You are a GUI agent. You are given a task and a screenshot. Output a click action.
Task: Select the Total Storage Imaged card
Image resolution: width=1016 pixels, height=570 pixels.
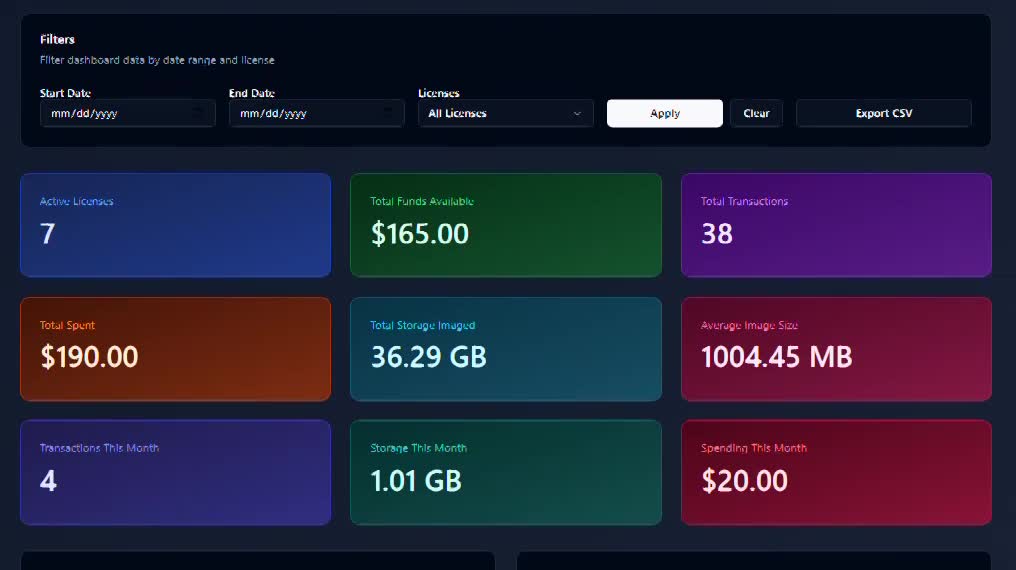(505, 348)
